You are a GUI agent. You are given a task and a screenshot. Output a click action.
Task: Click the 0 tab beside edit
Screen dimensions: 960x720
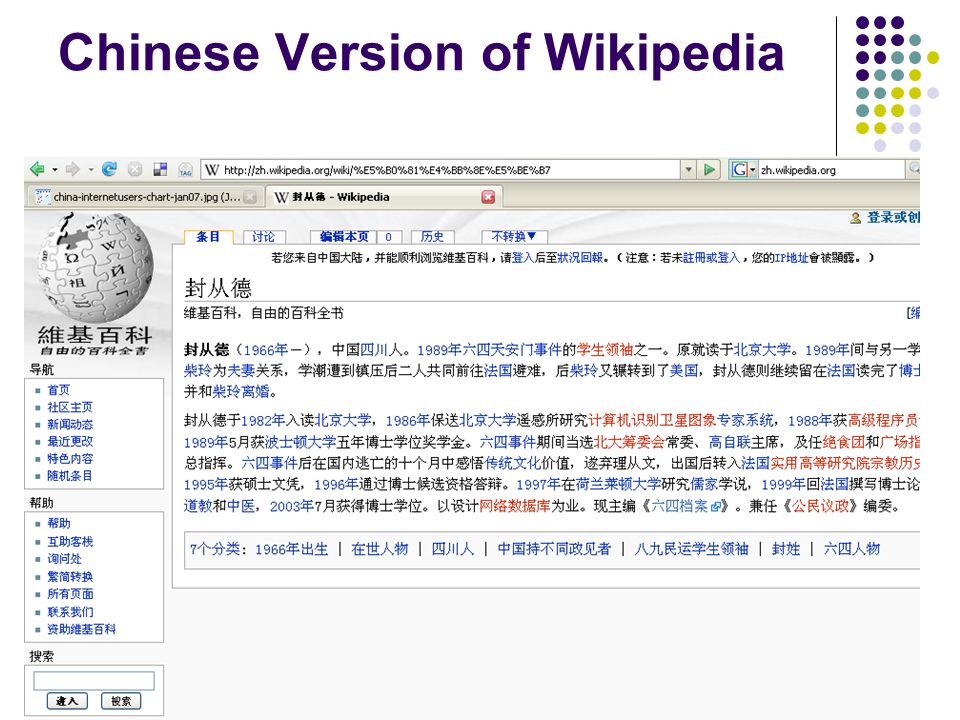(388, 237)
